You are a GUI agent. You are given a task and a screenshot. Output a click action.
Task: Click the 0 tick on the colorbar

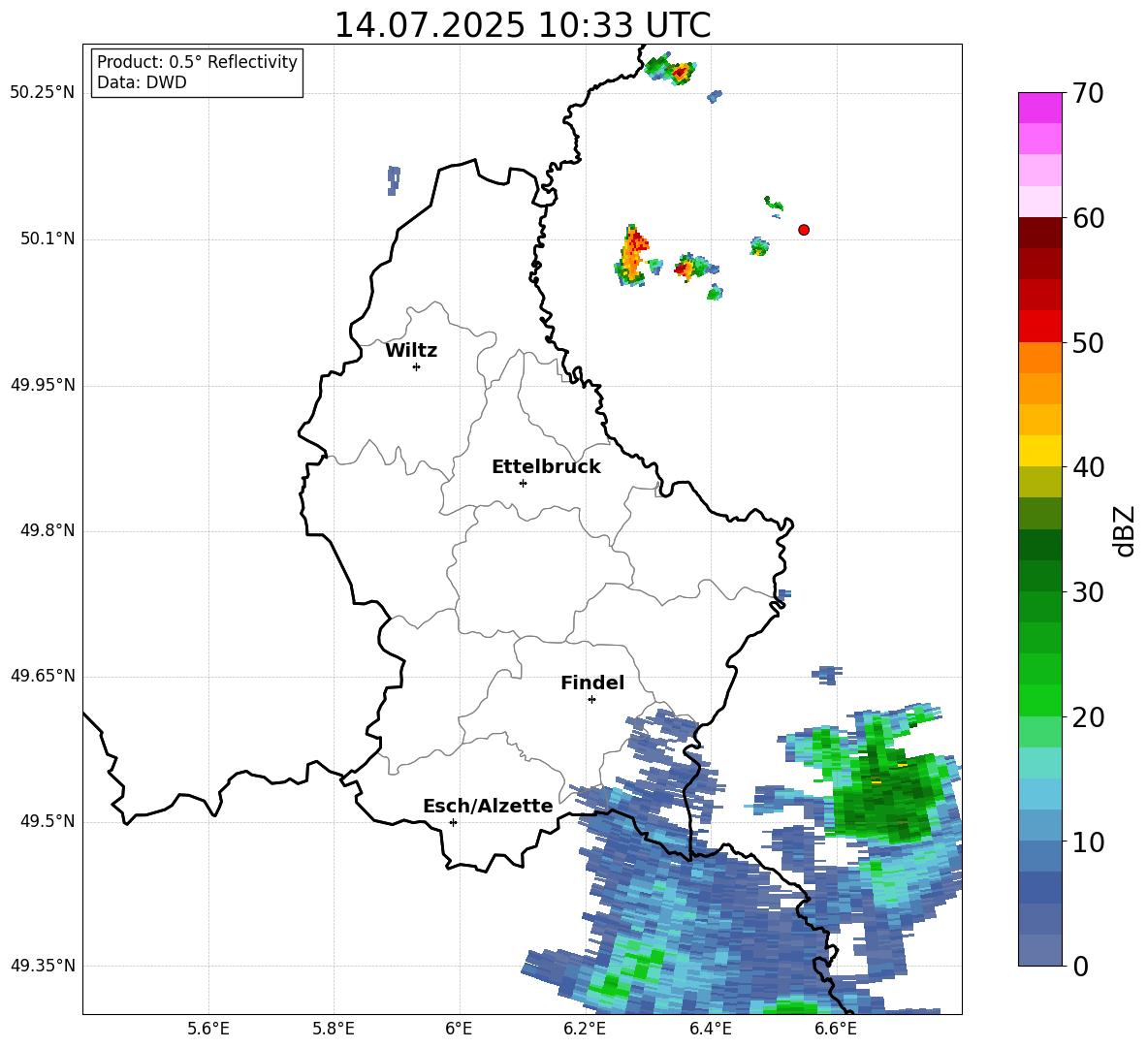pos(1081,966)
